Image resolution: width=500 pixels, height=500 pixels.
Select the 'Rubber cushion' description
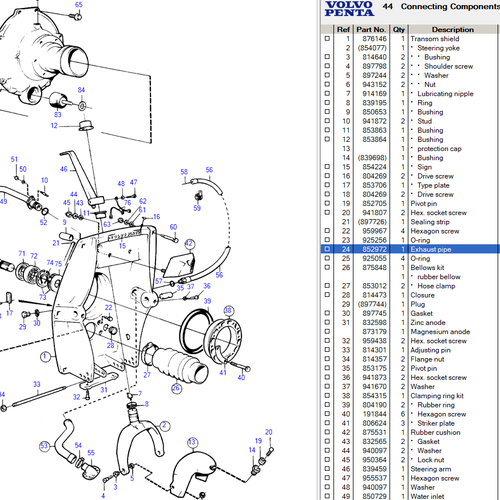[435, 432]
